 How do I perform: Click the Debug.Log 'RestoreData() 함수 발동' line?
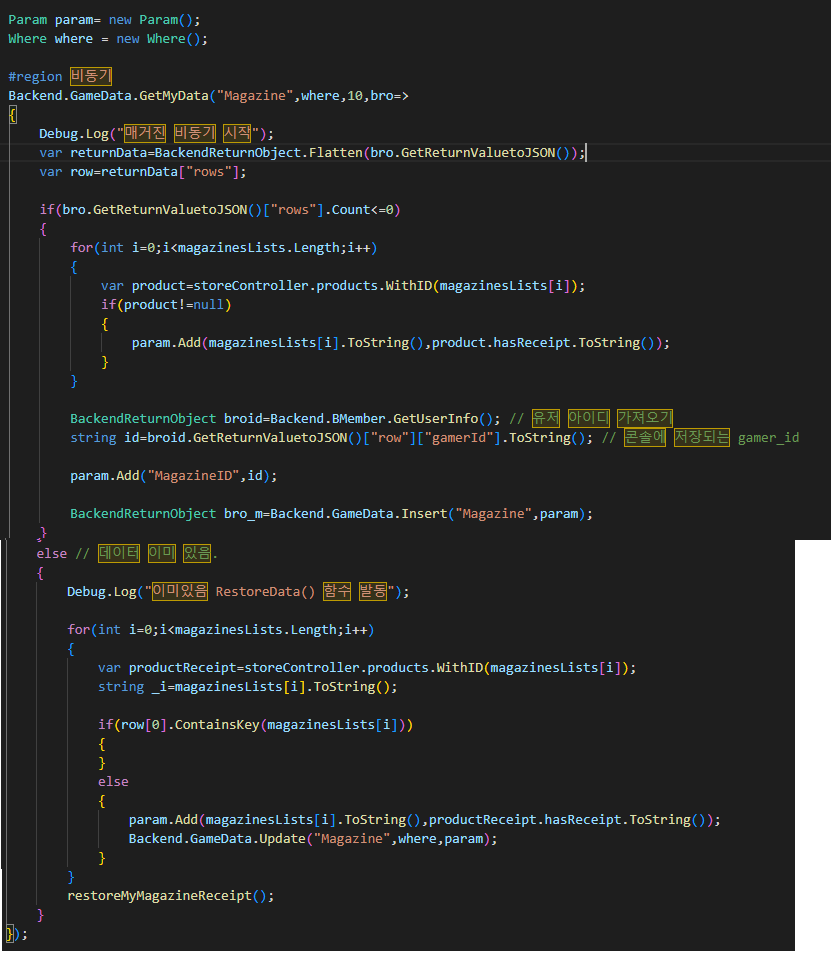(x=238, y=591)
